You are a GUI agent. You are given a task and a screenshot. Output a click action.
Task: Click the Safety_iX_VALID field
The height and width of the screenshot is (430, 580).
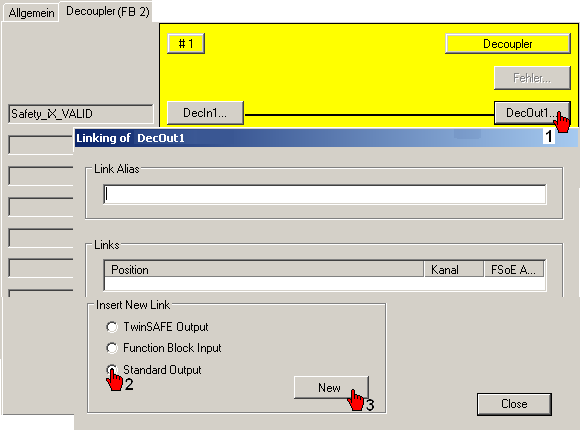pyautogui.click(x=81, y=114)
